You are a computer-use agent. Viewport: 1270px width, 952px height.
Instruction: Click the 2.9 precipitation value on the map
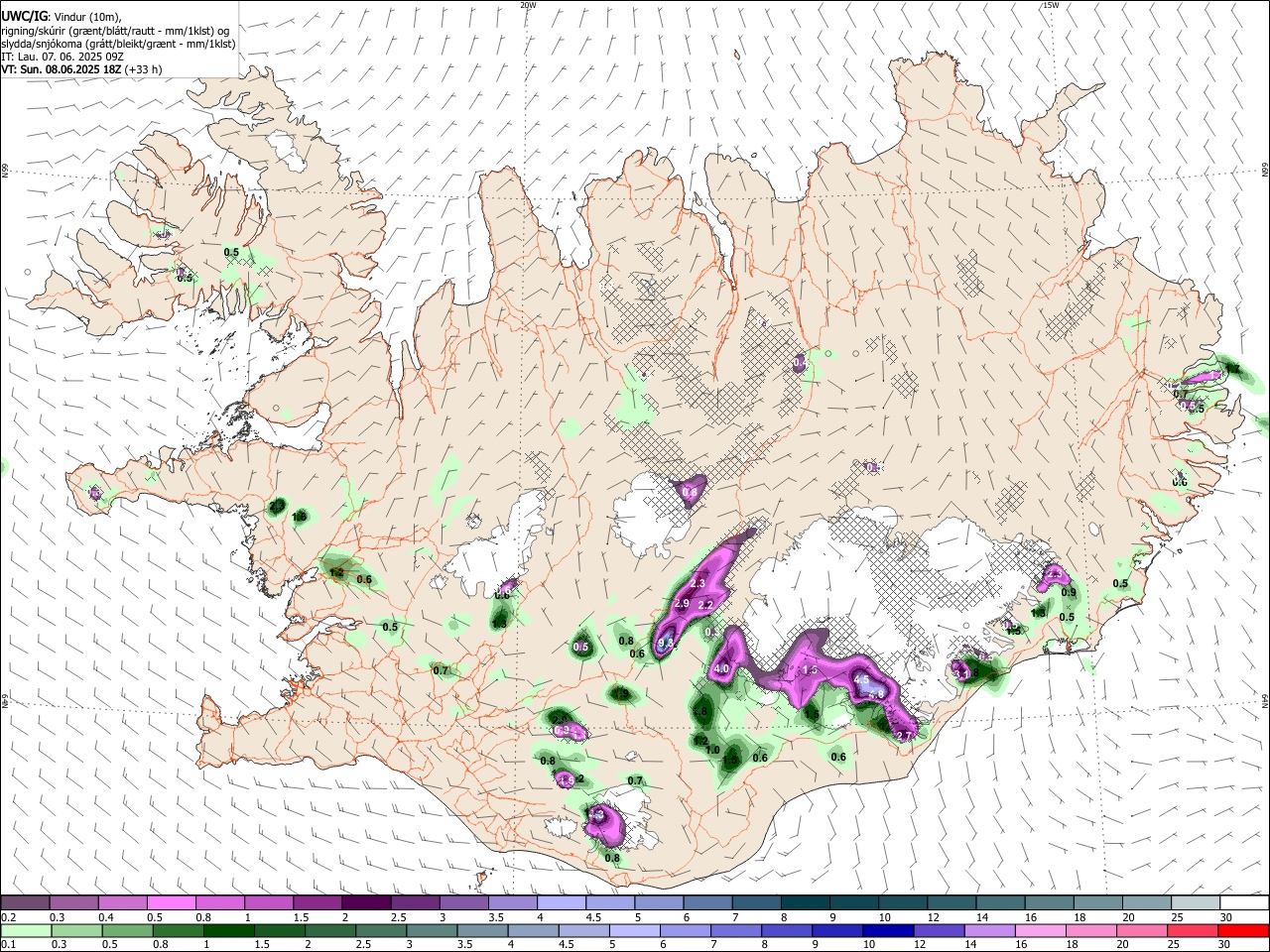point(682,604)
